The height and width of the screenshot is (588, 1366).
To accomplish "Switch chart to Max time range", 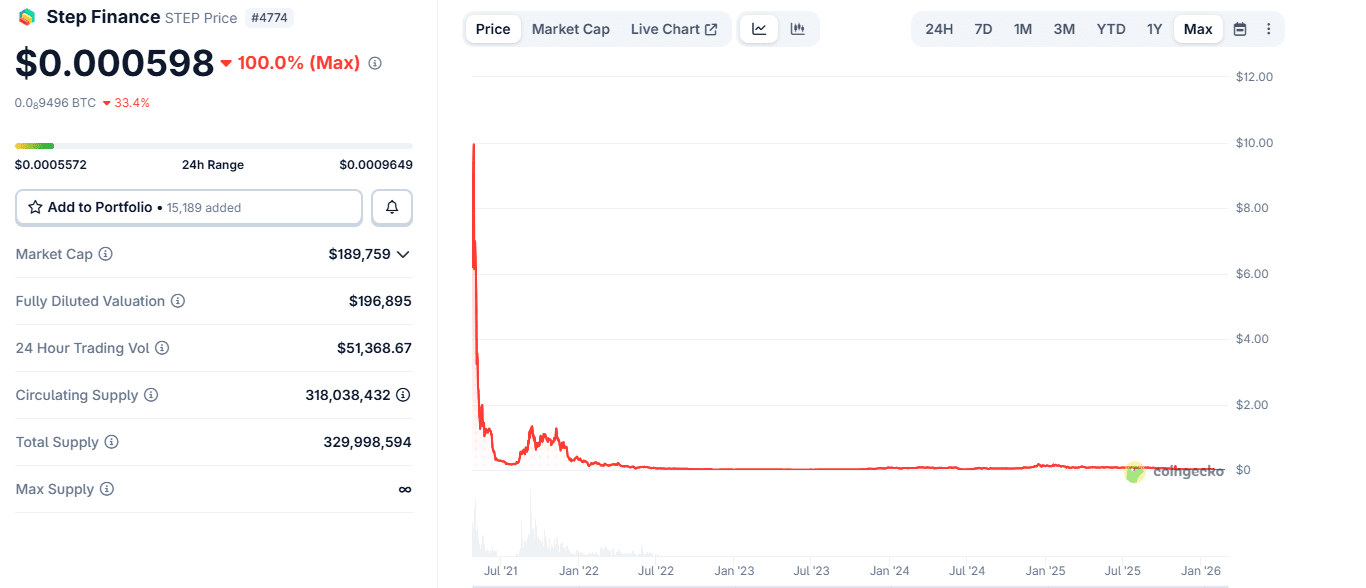I will [1197, 29].
